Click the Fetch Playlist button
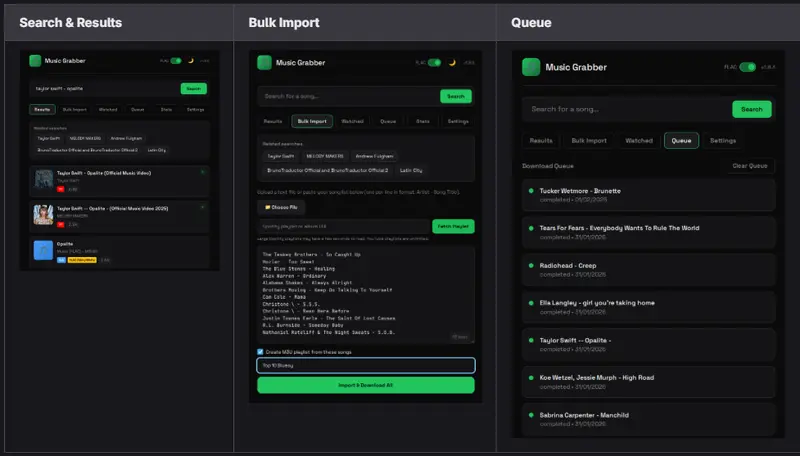The height and width of the screenshot is (456, 800). [453, 226]
